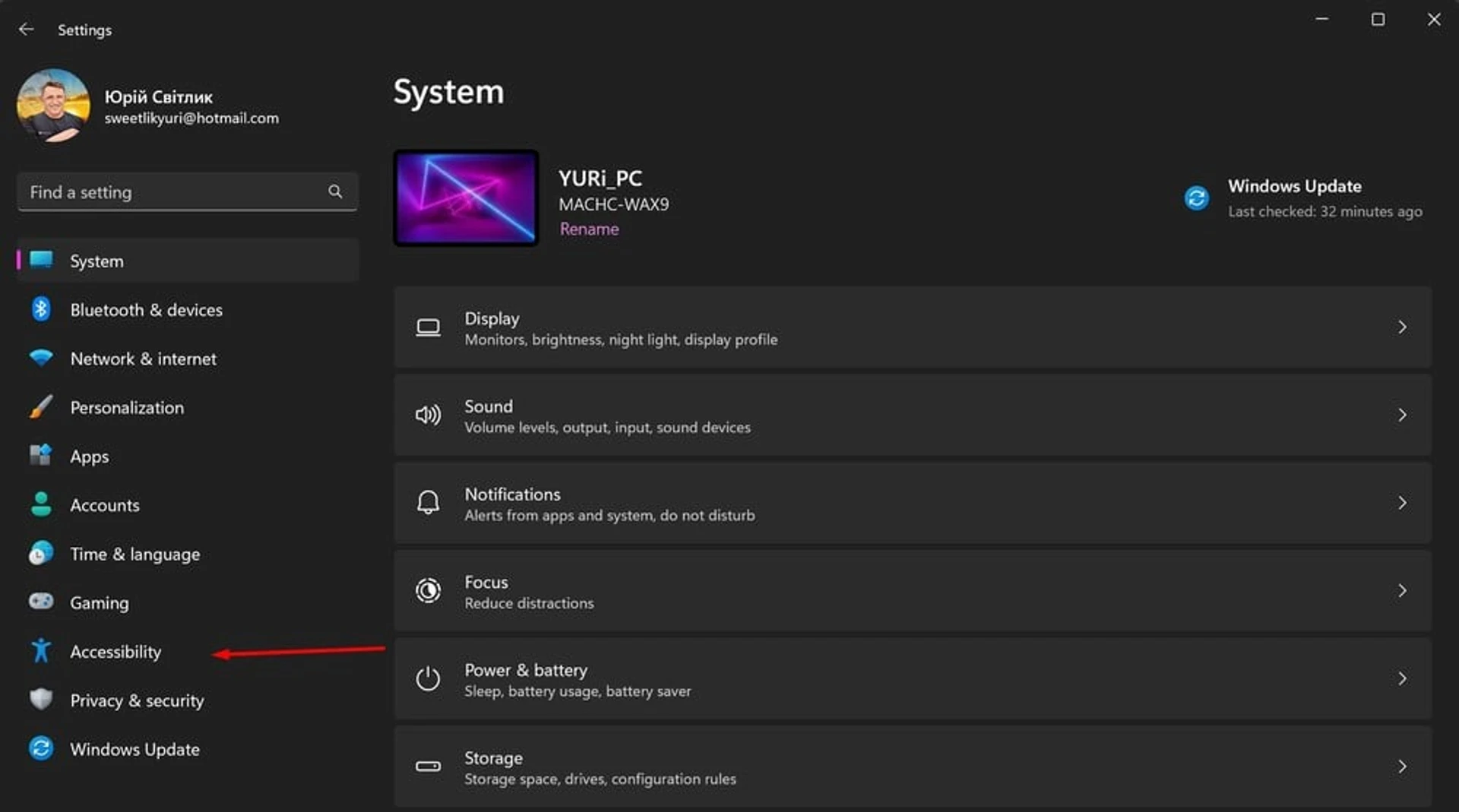Click the Storage drive icon

(428, 766)
